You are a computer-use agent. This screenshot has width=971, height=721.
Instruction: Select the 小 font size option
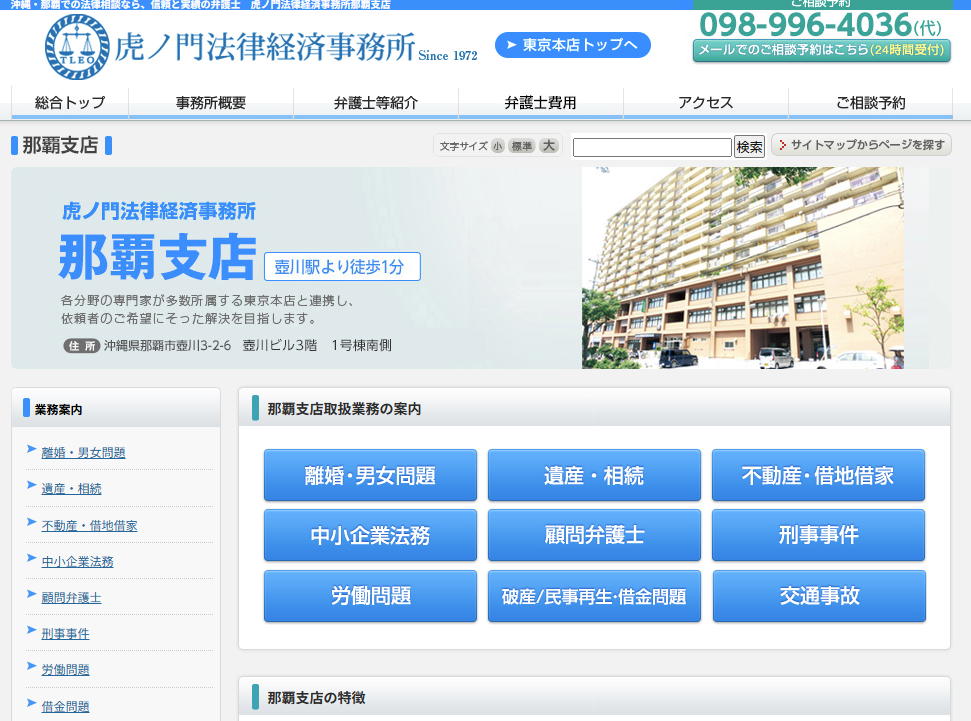click(498, 145)
